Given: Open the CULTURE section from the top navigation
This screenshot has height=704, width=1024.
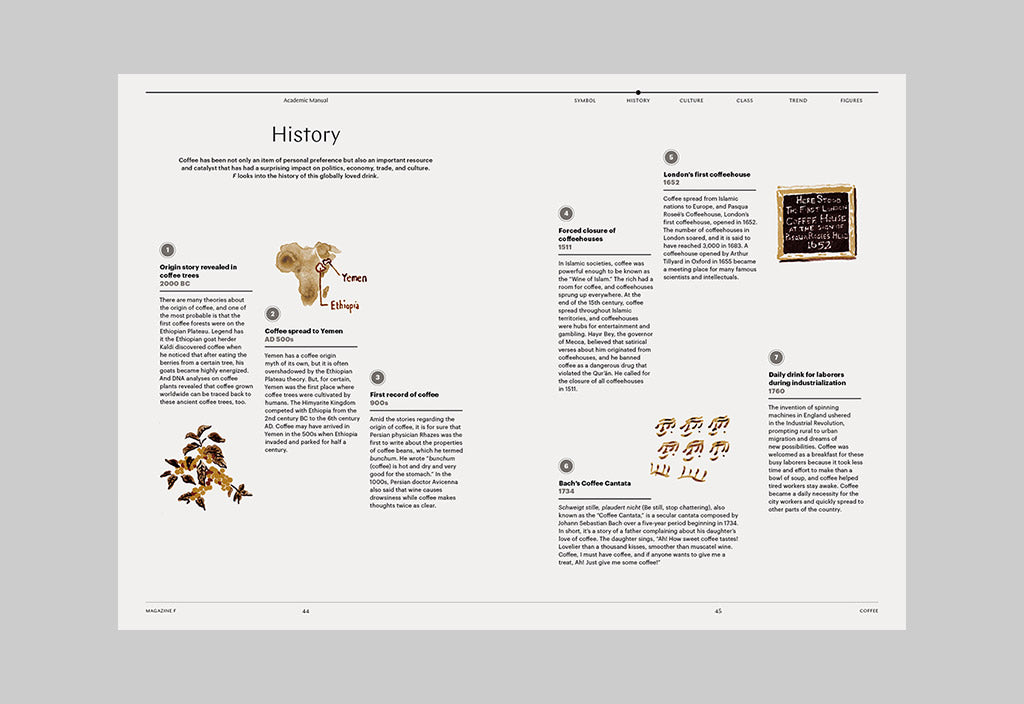Looking at the screenshot, I should click(x=691, y=100).
